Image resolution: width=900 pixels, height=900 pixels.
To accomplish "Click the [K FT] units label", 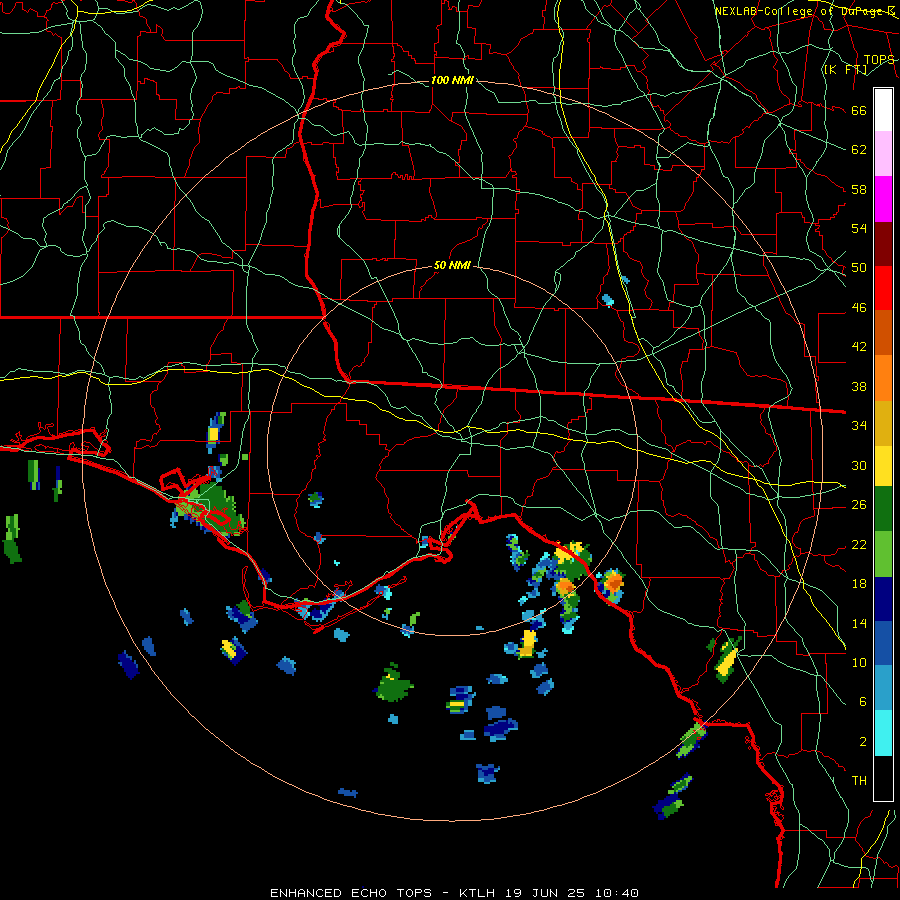I will [845, 70].
